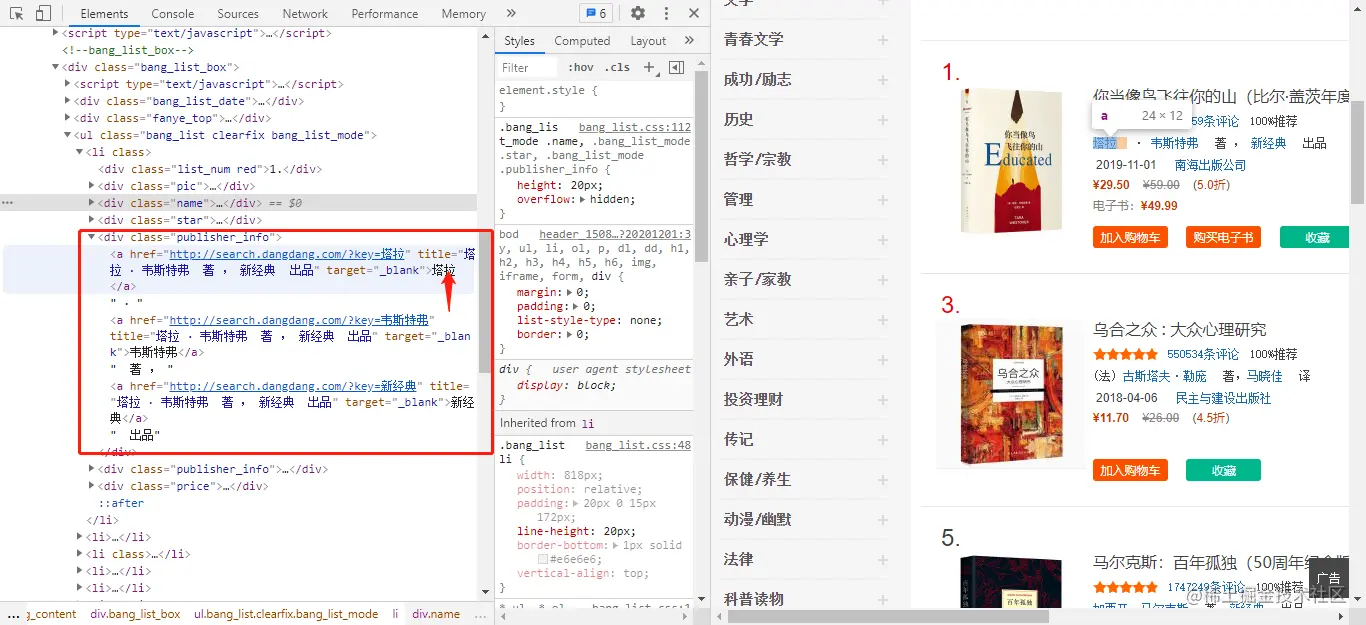Expand 传记 category plus icon

(883, 440)
